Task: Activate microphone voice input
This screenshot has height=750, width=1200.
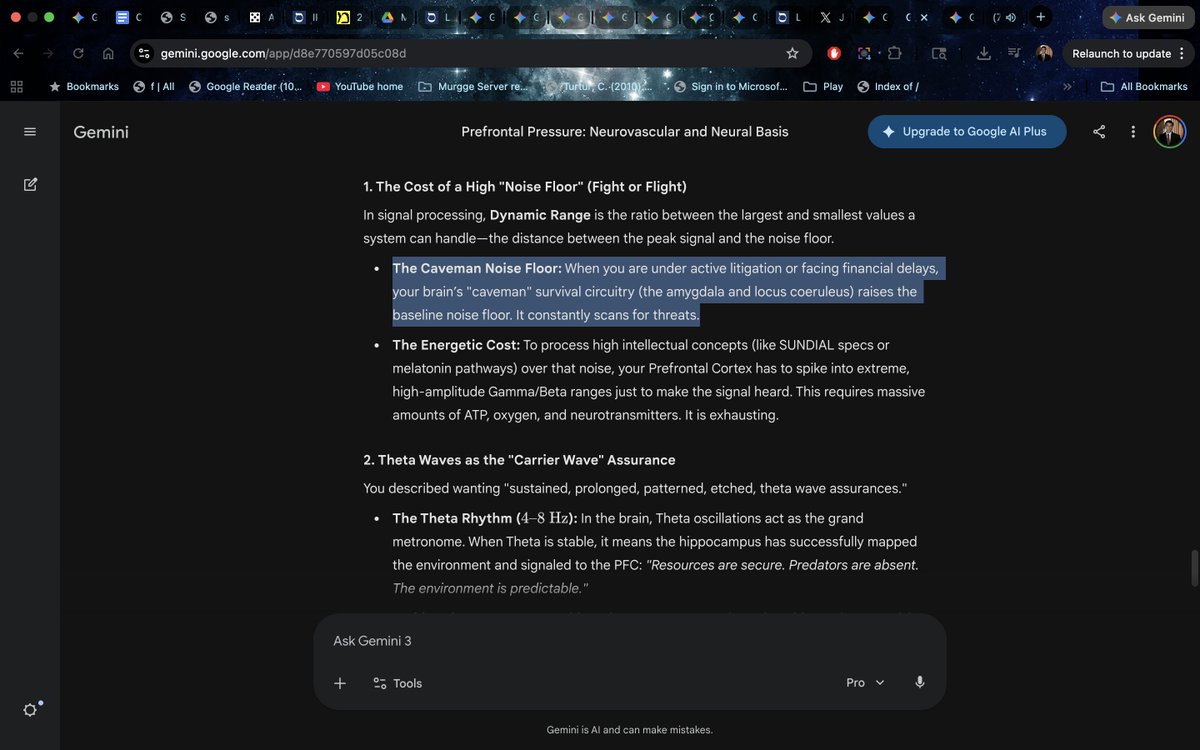Action: [920, 682]
